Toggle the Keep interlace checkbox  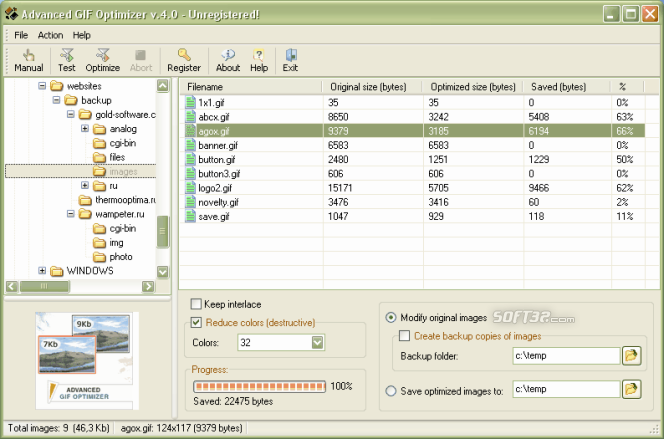tap(196, 304)
